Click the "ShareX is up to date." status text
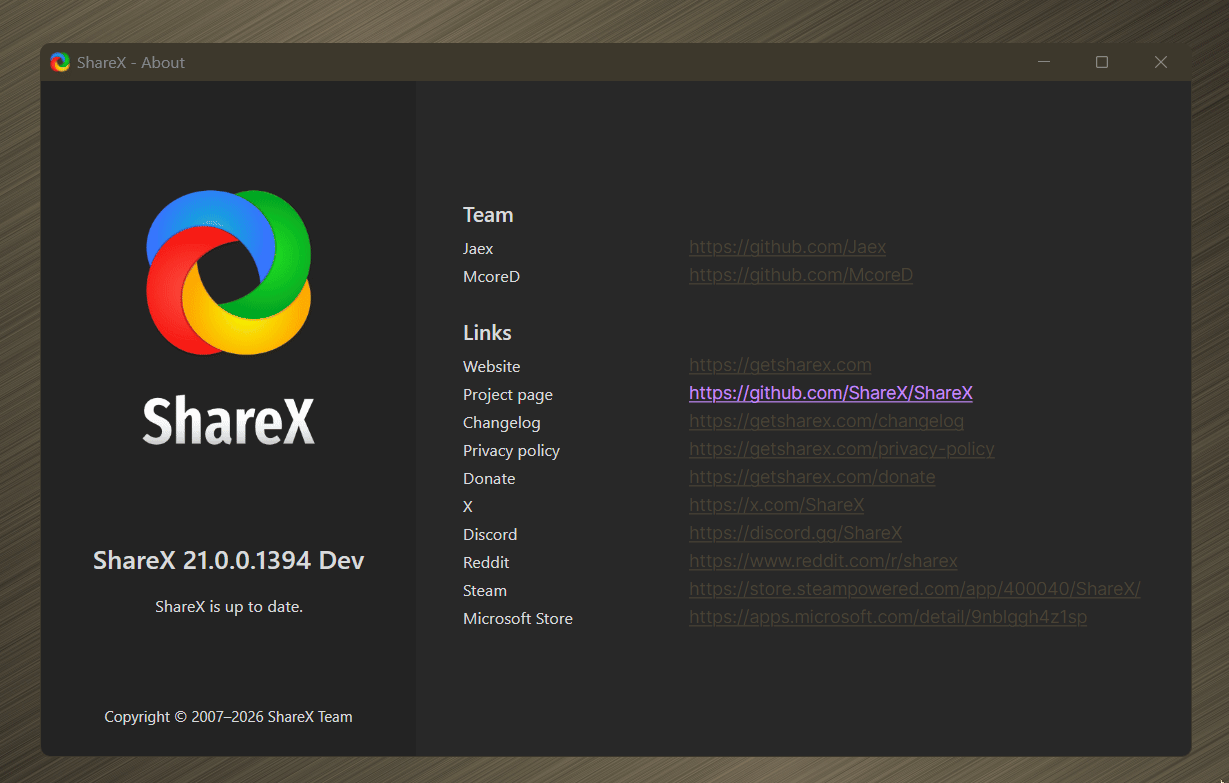The height and width of the screenshot is (783, 1229). pos(229,606)
